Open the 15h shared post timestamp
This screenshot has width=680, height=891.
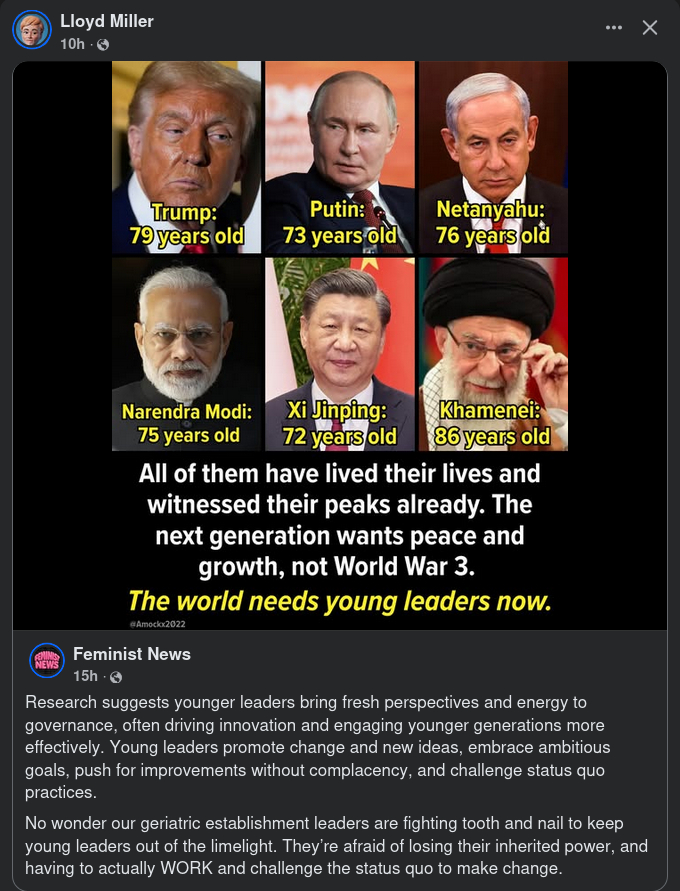coord(85,676)
